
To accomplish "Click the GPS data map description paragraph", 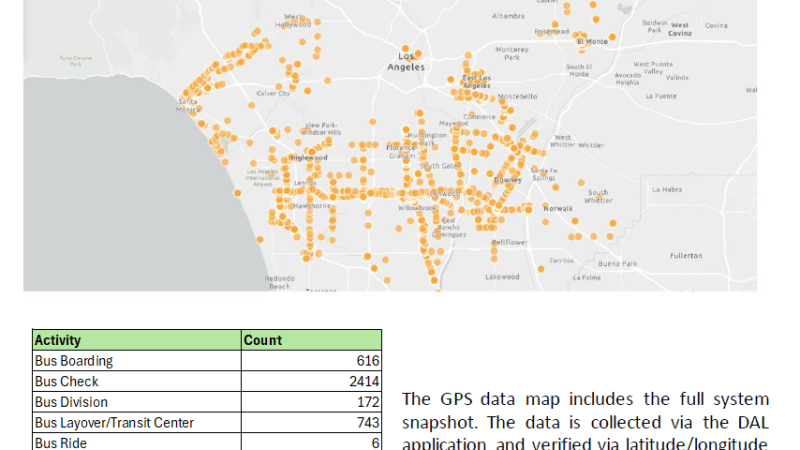I will 585,420.
